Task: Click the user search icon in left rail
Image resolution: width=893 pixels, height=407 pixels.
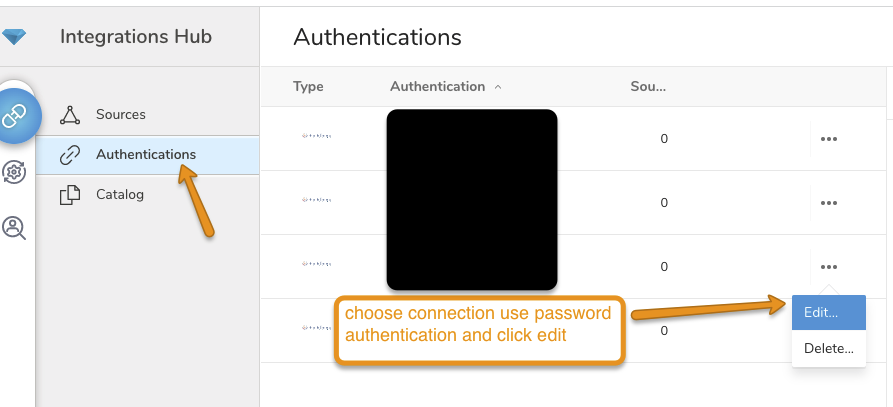Action: (x=14, y=228)
